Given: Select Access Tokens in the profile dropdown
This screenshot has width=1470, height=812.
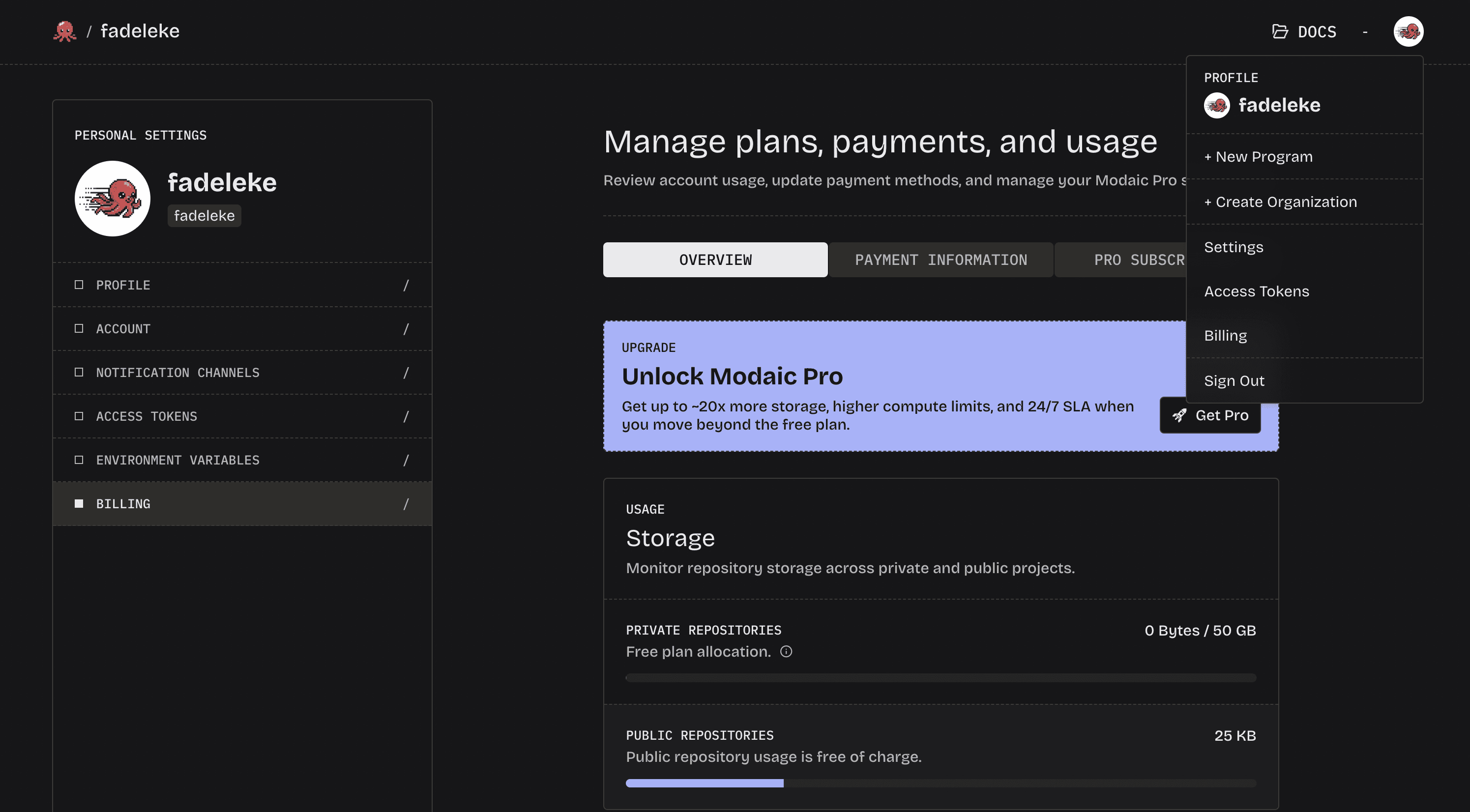Looking at the screenshot, I should (x=1304, y=291).
